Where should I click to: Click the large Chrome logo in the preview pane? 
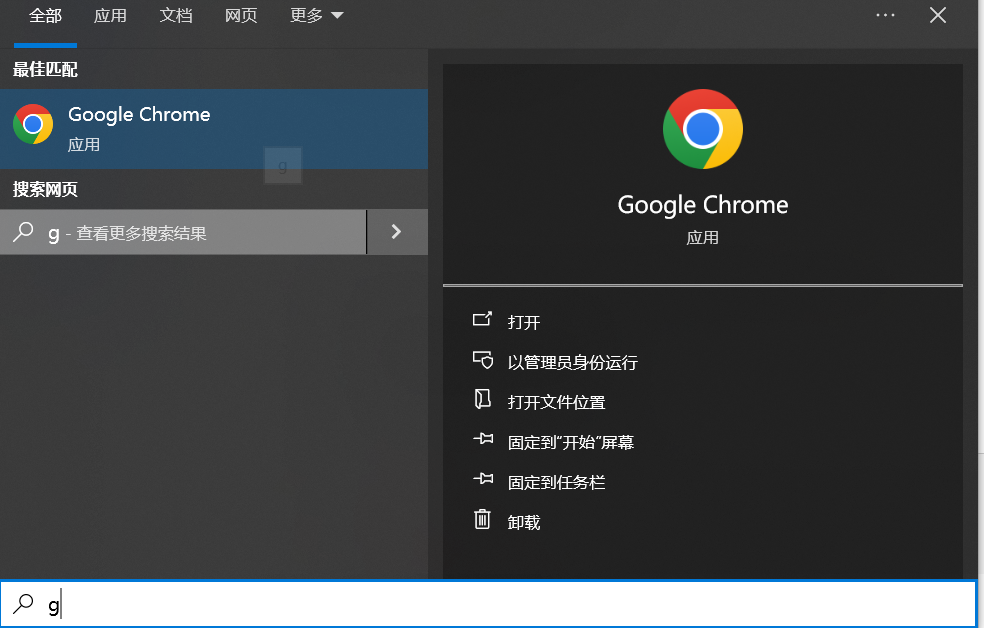coord(702,129)
